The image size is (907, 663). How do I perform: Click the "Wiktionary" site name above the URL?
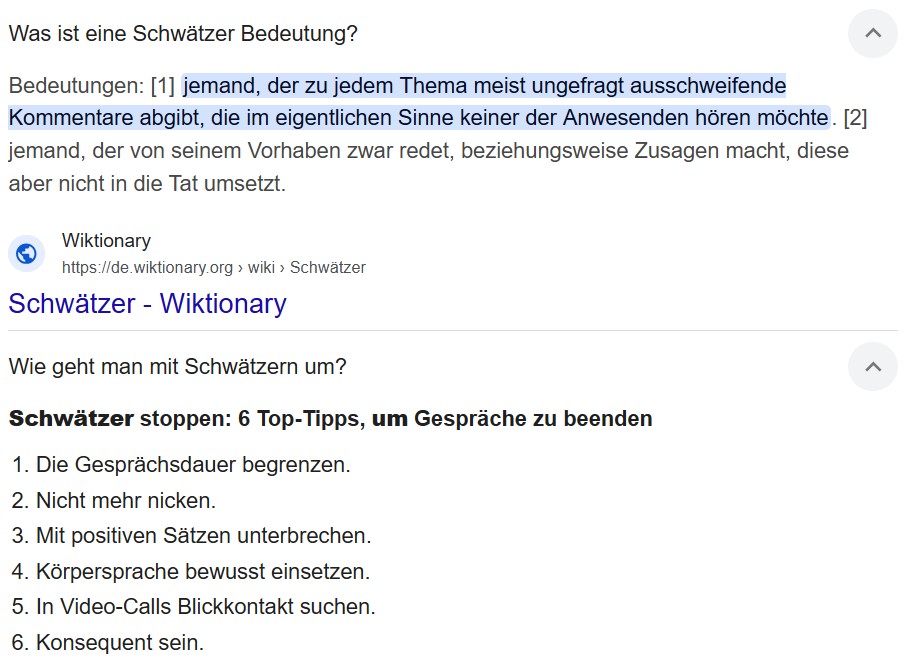(x=106, y=241)
